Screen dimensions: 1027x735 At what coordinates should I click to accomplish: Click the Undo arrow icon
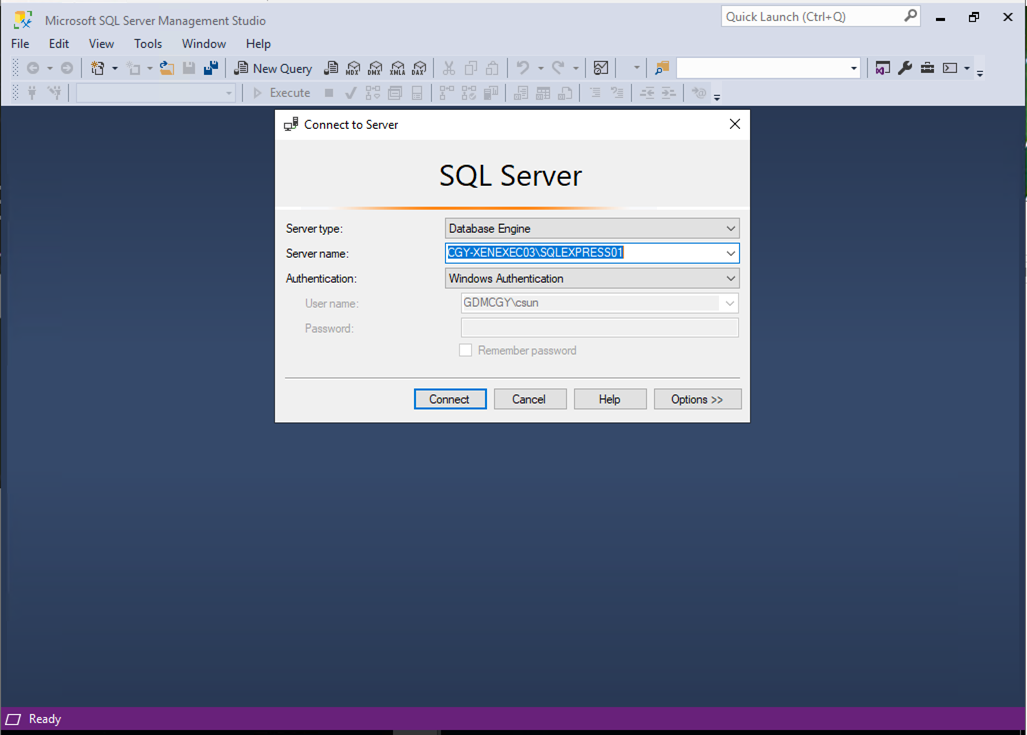click(x=523, y=67)
